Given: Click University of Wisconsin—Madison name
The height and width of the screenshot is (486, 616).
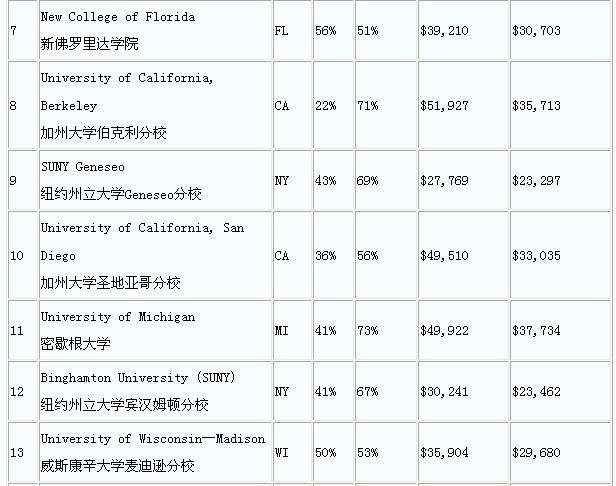Looking at the screenshot, I should point(153,439).
